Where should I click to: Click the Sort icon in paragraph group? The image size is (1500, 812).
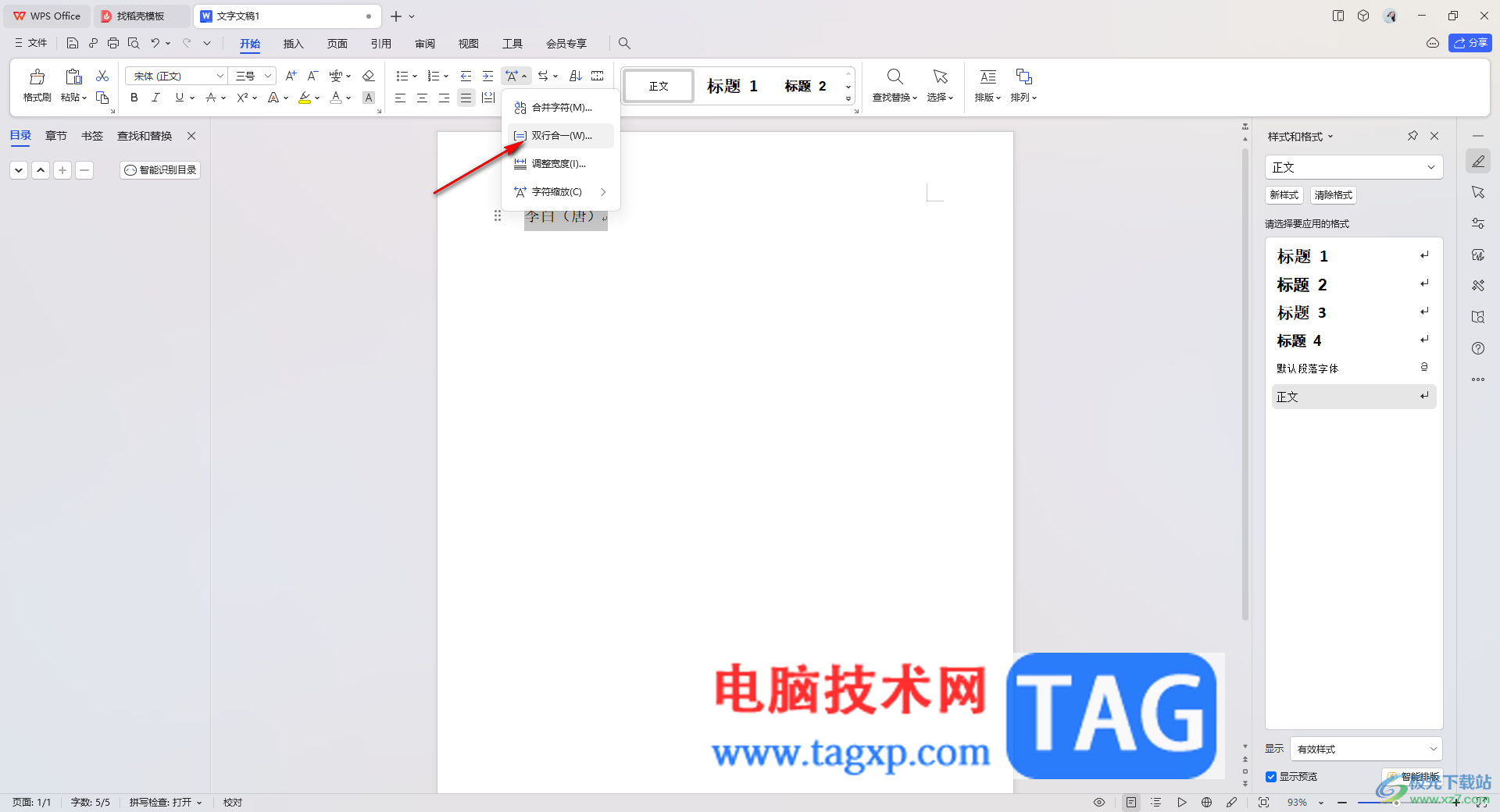[575, 76]
